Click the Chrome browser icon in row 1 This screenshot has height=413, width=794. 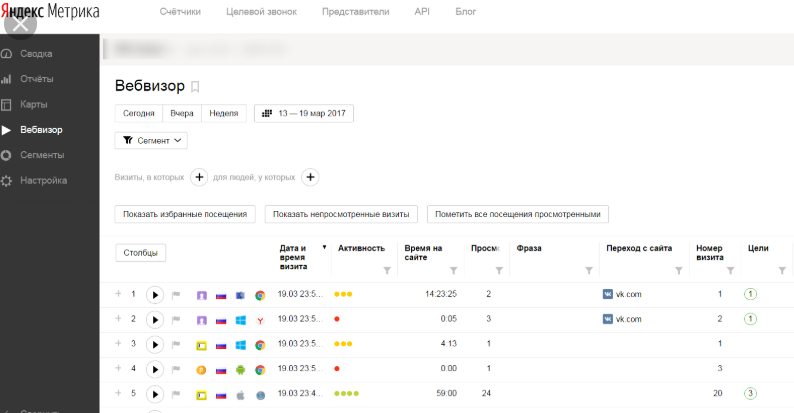point(260,296)
